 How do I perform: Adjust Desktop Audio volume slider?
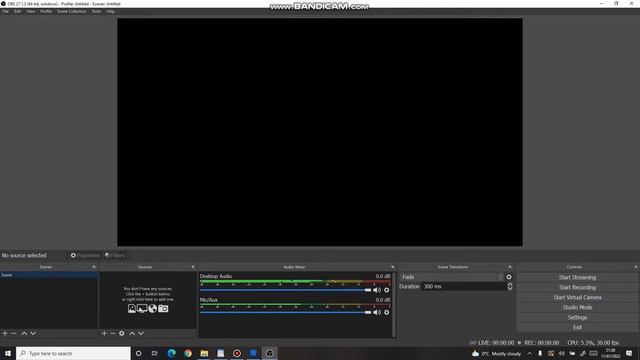285,290
